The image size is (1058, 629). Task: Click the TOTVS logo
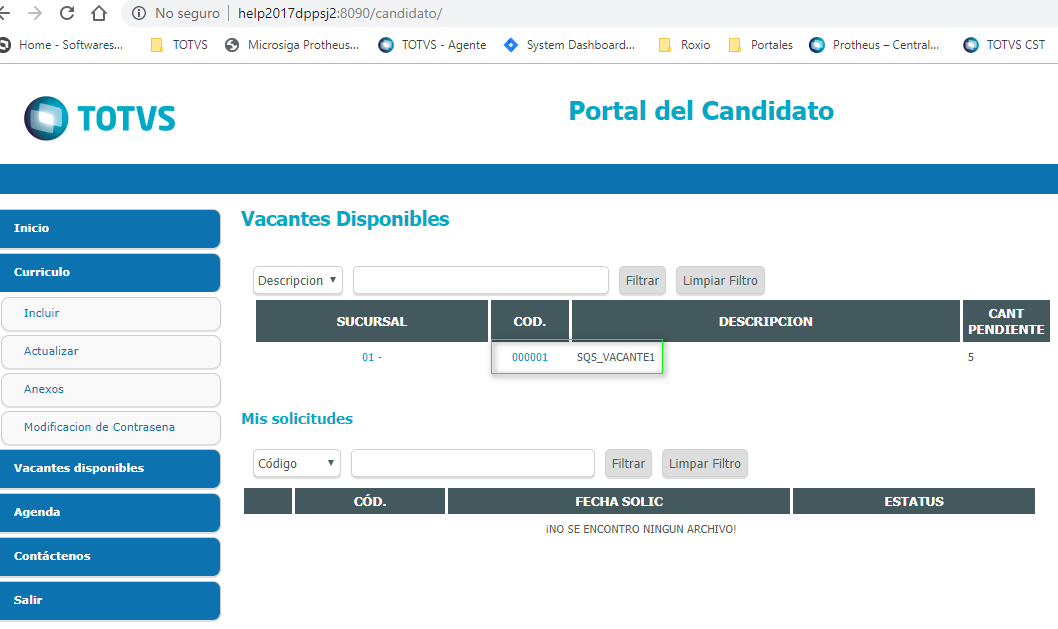pos(100,118)
